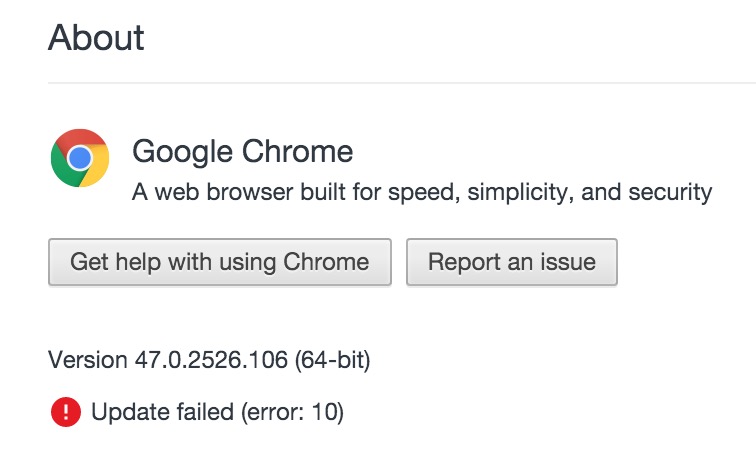Viewport: 756px width, 452px height.
Task: Click the 'About' page heading
Action: (96, 37)
